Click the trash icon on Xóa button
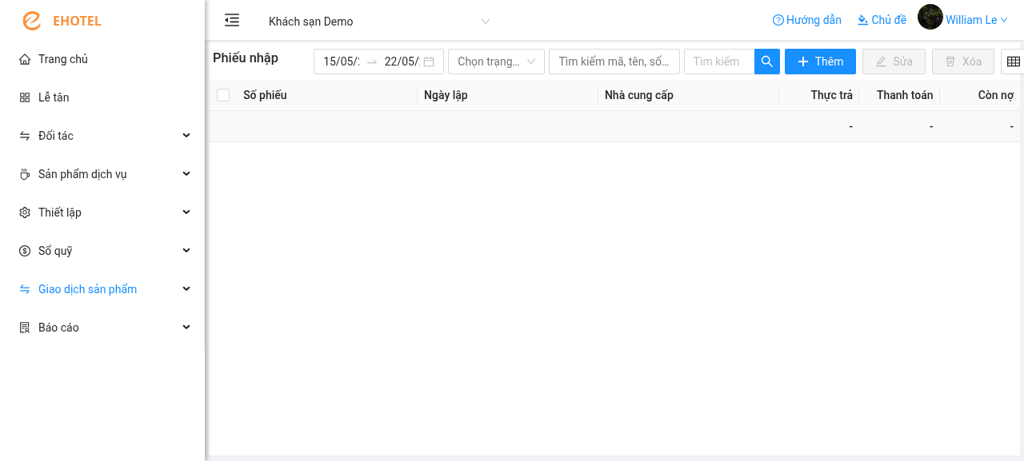This screenshot has width=1024, height=461. click(x=950, y=62)
